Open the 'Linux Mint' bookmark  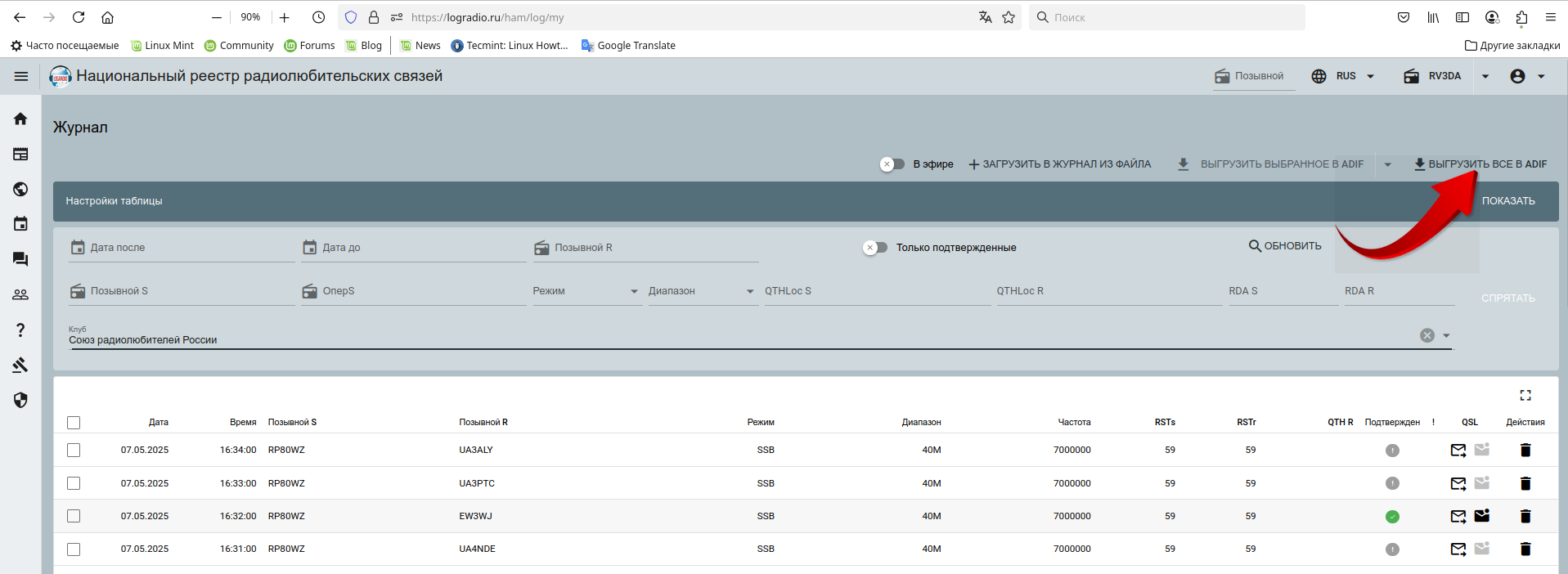tap(162, 46)
